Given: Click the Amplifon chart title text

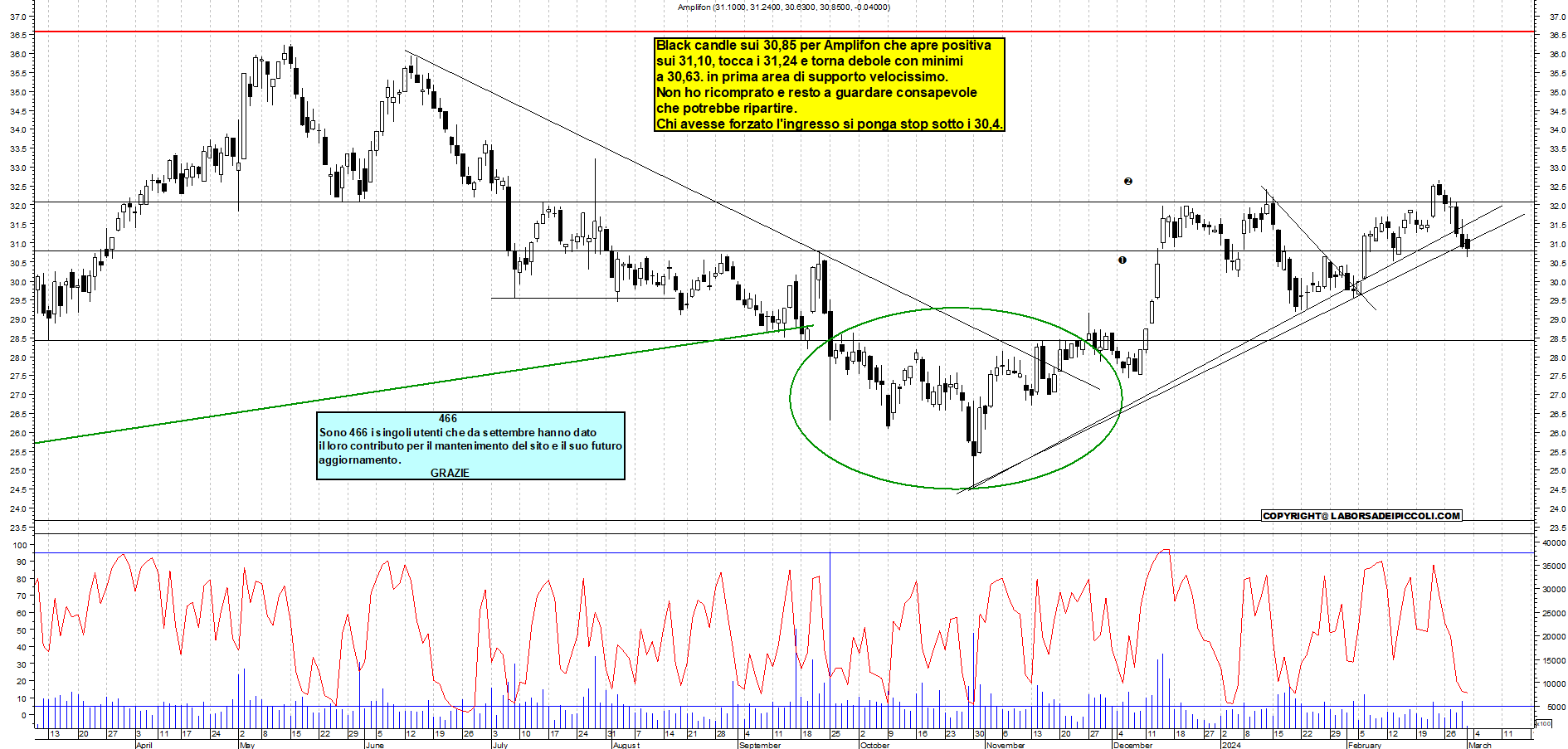Looking at the screenshot, I should pos(783,7).
